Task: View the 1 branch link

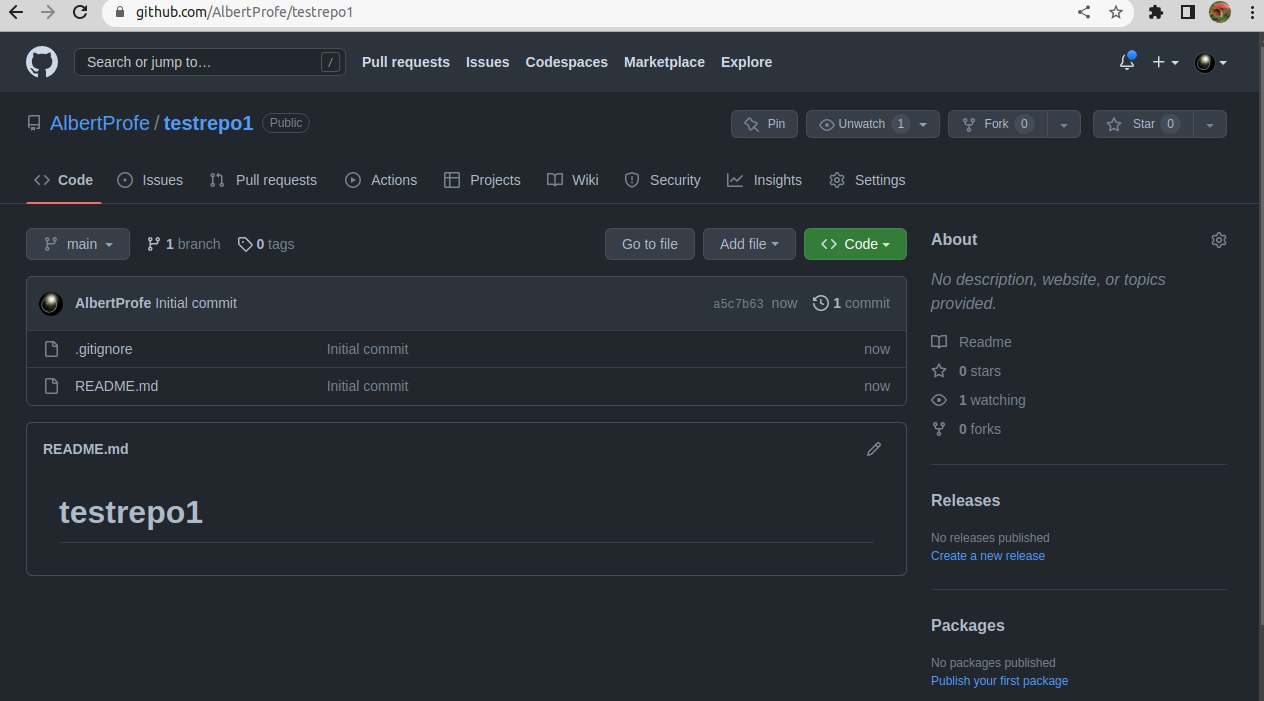Action: pos(184,244)
